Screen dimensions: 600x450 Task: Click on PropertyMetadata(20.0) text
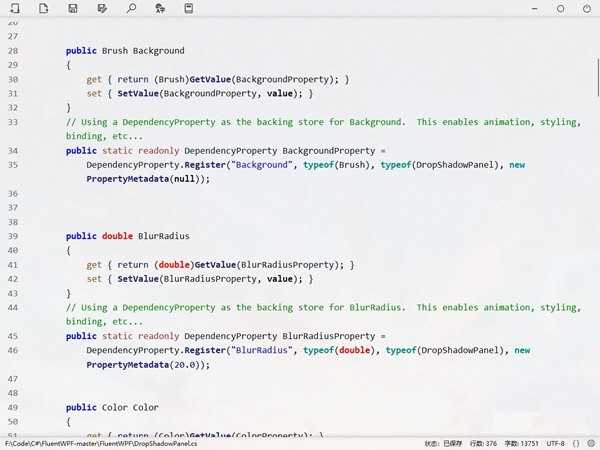pos(148,366)
